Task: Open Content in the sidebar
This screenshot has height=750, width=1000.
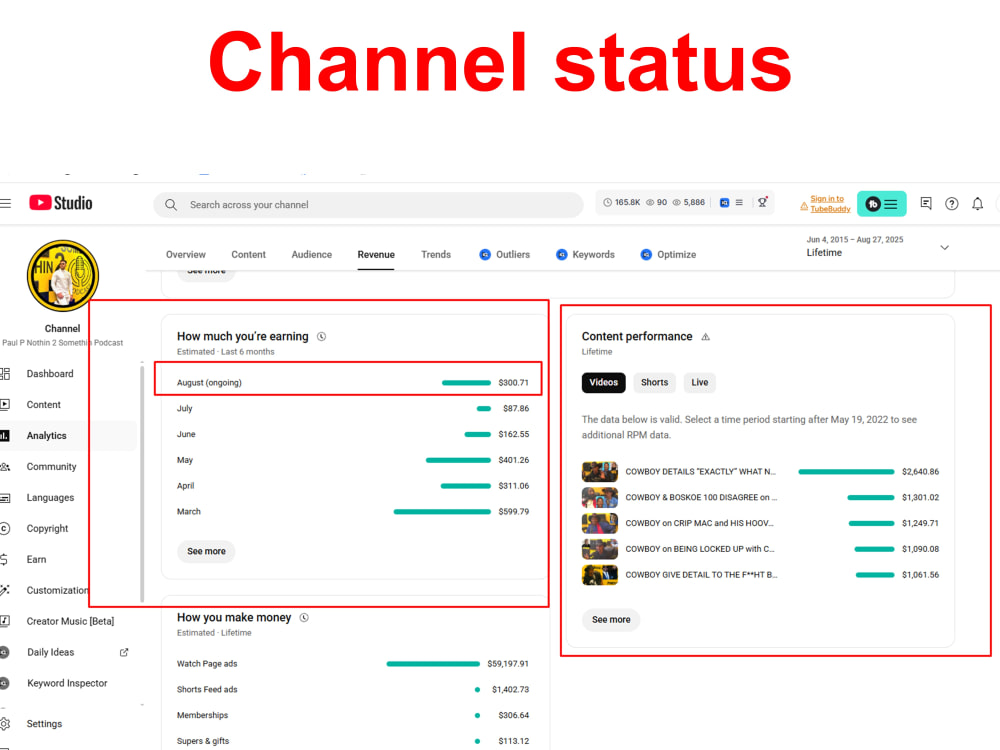Action: click(x=43, y=405)
